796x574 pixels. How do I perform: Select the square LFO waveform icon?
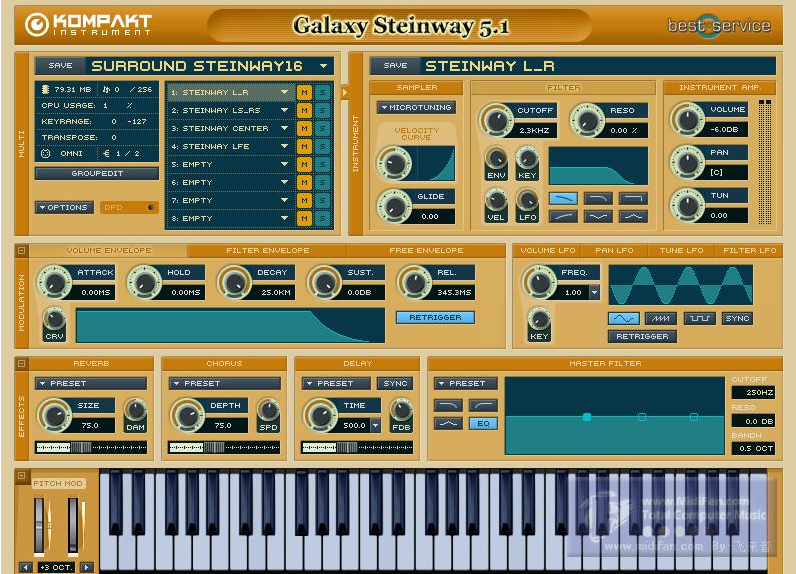[x=700, y=318]
